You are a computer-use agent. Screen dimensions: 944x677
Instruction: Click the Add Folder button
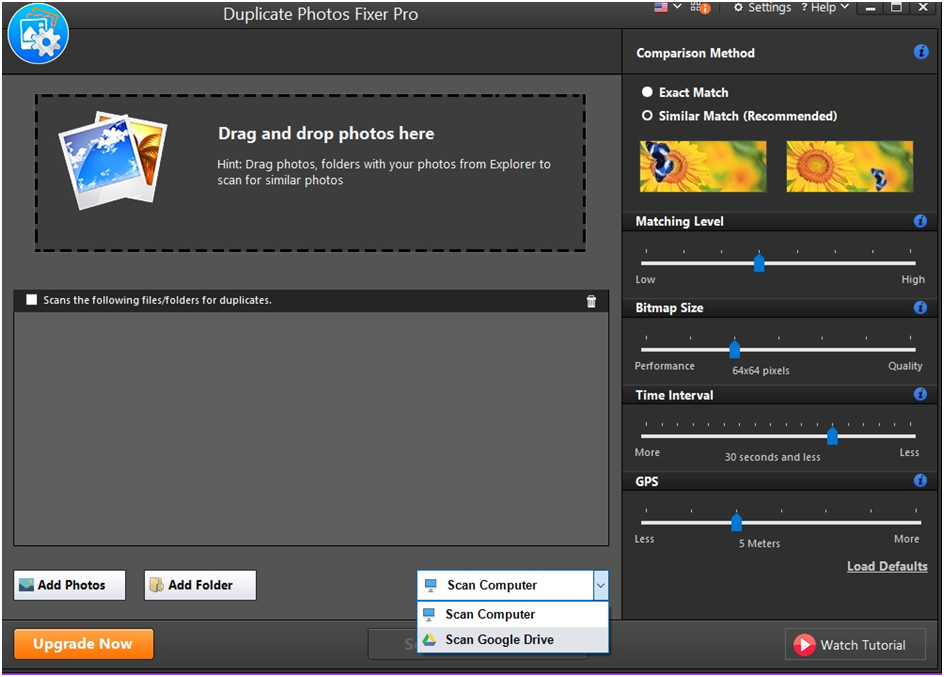point(200,585)
